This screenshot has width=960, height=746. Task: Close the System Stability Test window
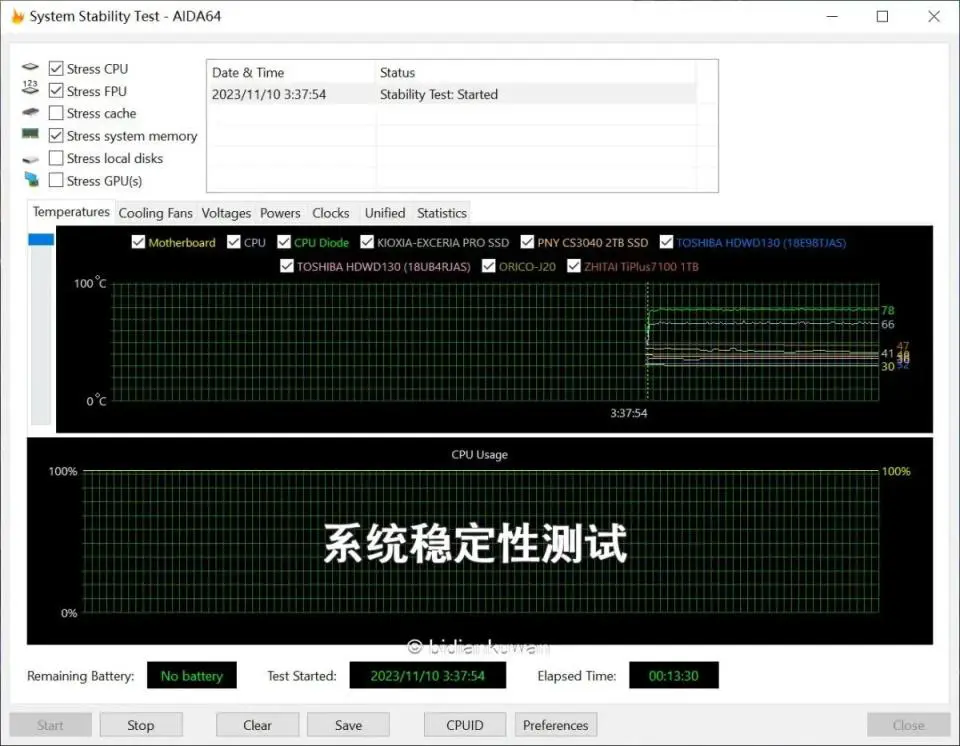pos(934,17)
